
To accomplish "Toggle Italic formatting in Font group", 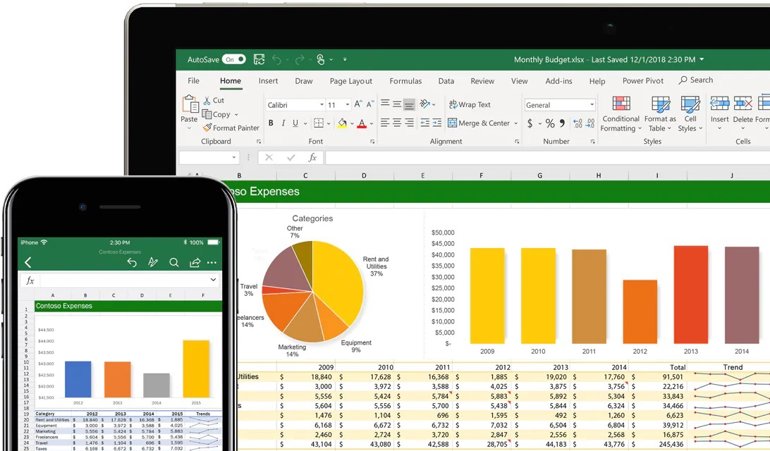I will click(284, 124).
